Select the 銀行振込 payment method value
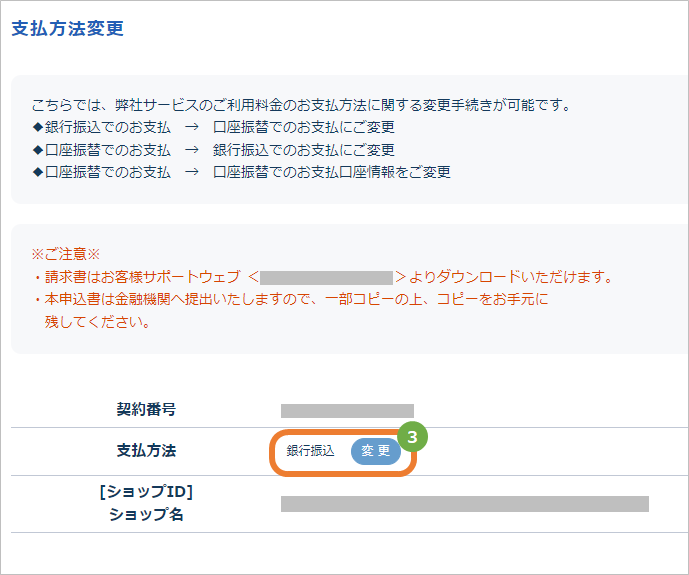 tap(310, 451)
